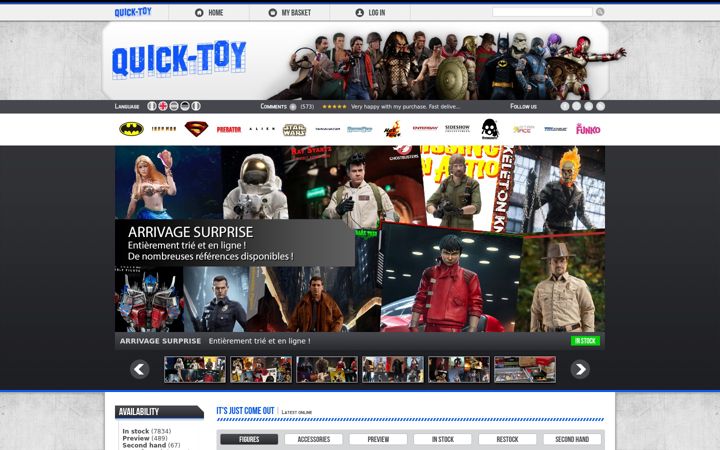Open Home from the top navigation

click(209, 13)
